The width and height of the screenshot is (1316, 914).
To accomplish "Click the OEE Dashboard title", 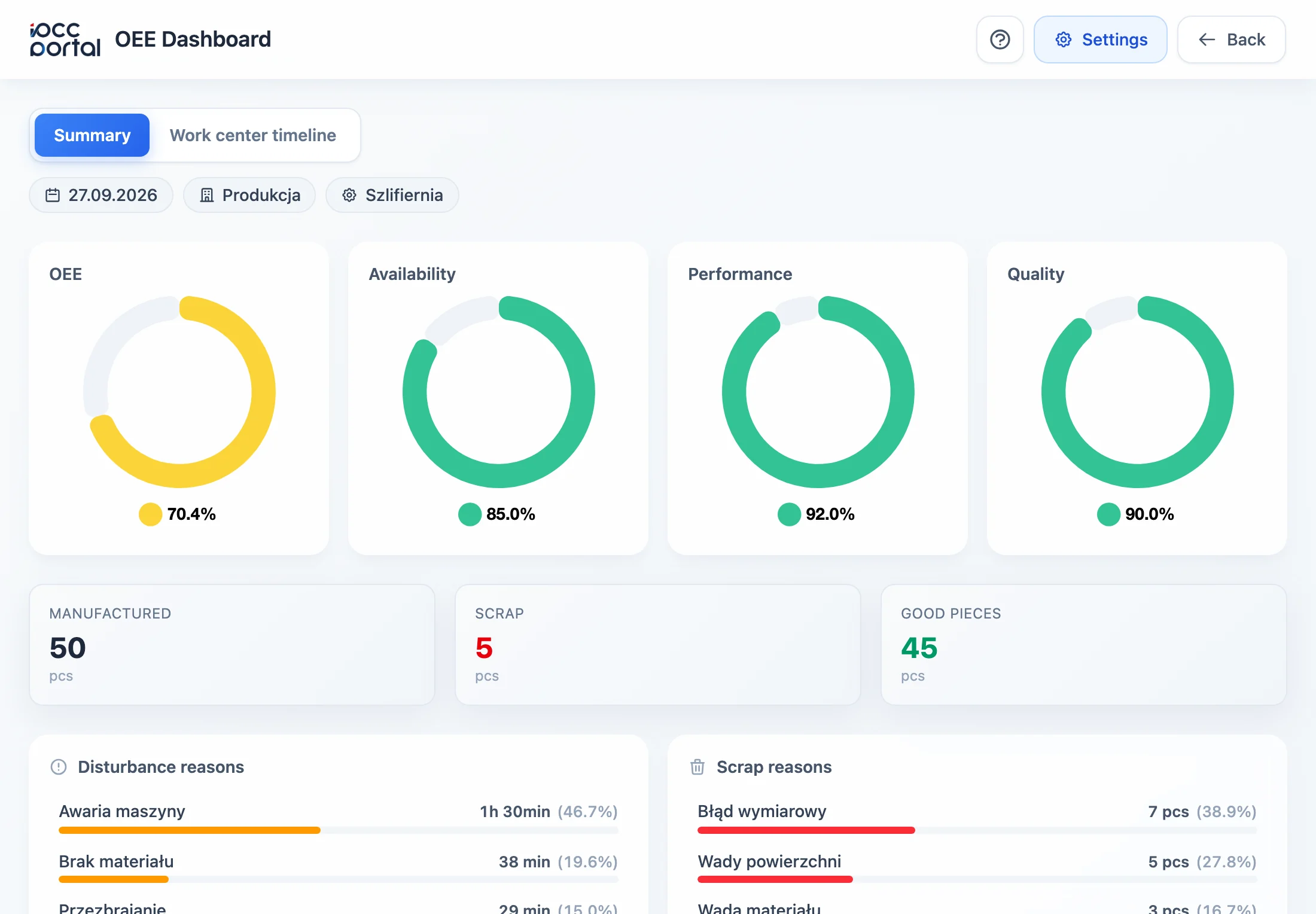I will click(193, 39).
